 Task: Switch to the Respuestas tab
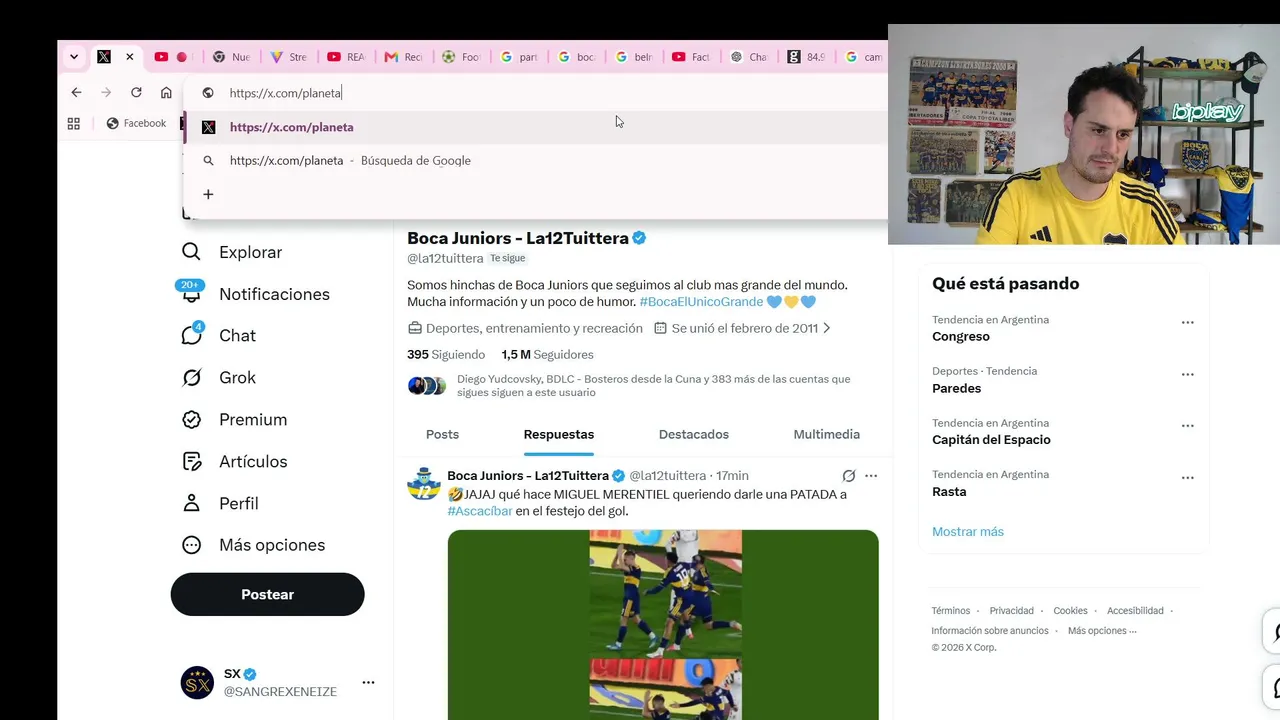click(x=559, y=434)
